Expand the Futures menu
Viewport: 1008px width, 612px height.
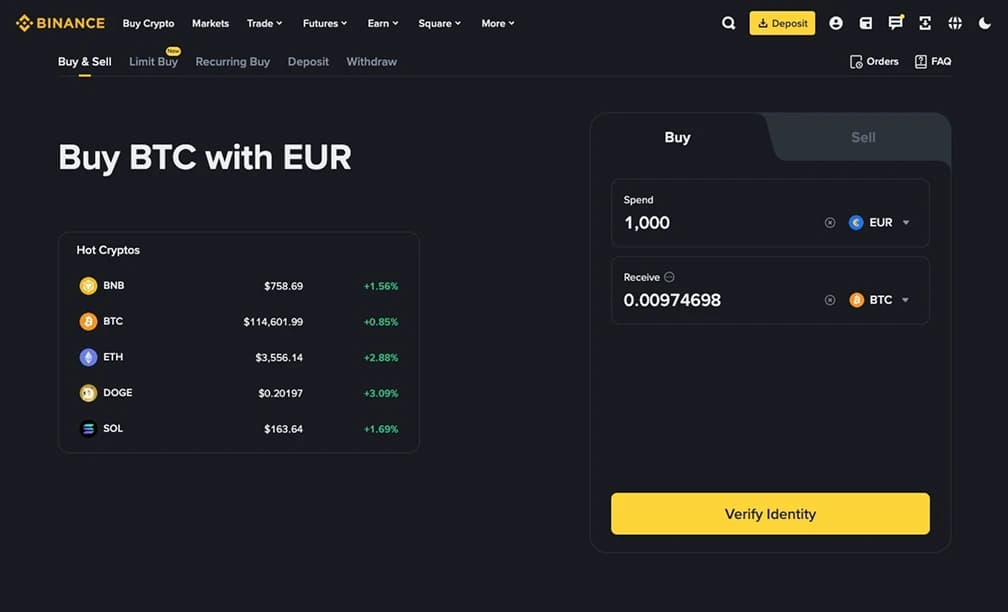[324, 23]
